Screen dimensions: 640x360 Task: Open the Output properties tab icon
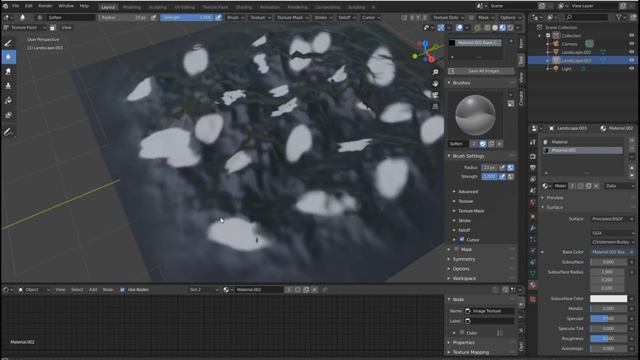coord(533,168)
